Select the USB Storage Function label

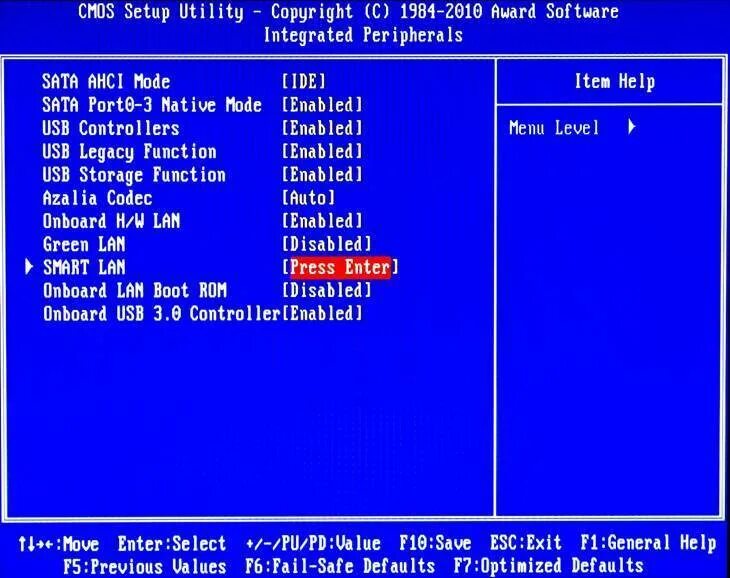click(134, 175)
